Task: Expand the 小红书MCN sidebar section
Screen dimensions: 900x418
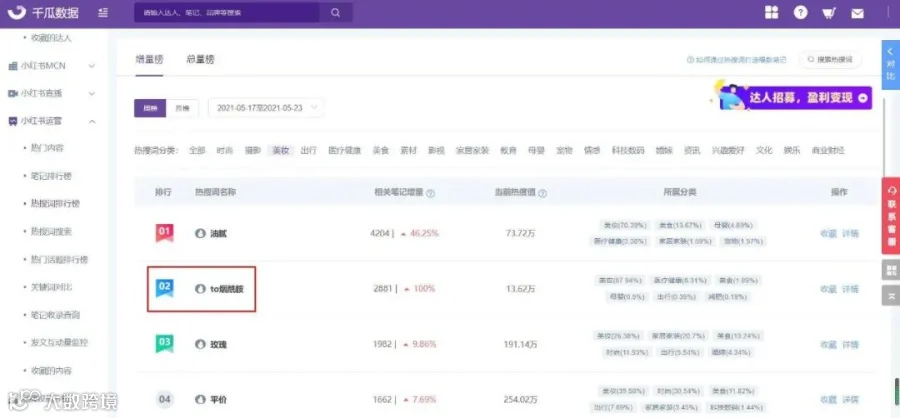Action: tap(53, 66)
